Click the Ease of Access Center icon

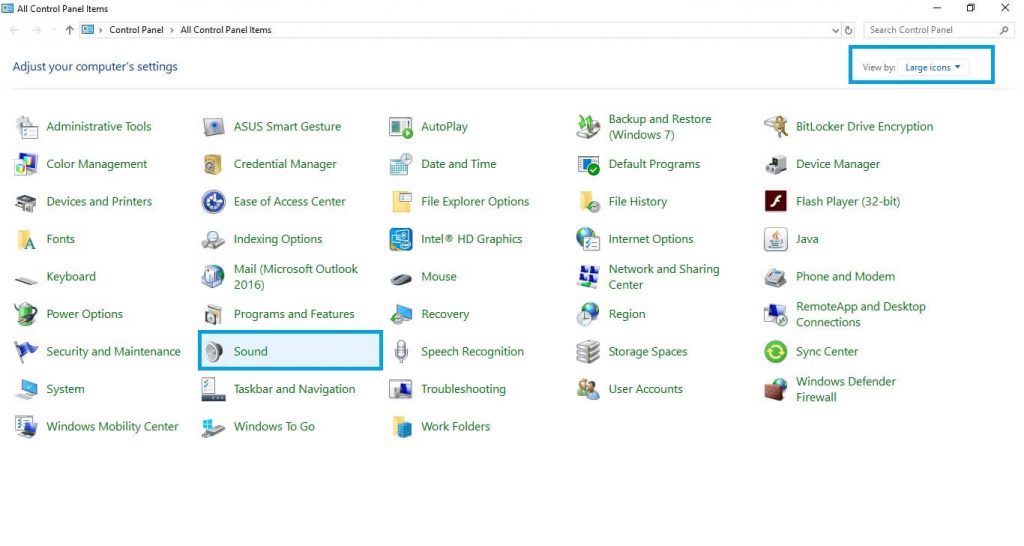coord(214,202)
